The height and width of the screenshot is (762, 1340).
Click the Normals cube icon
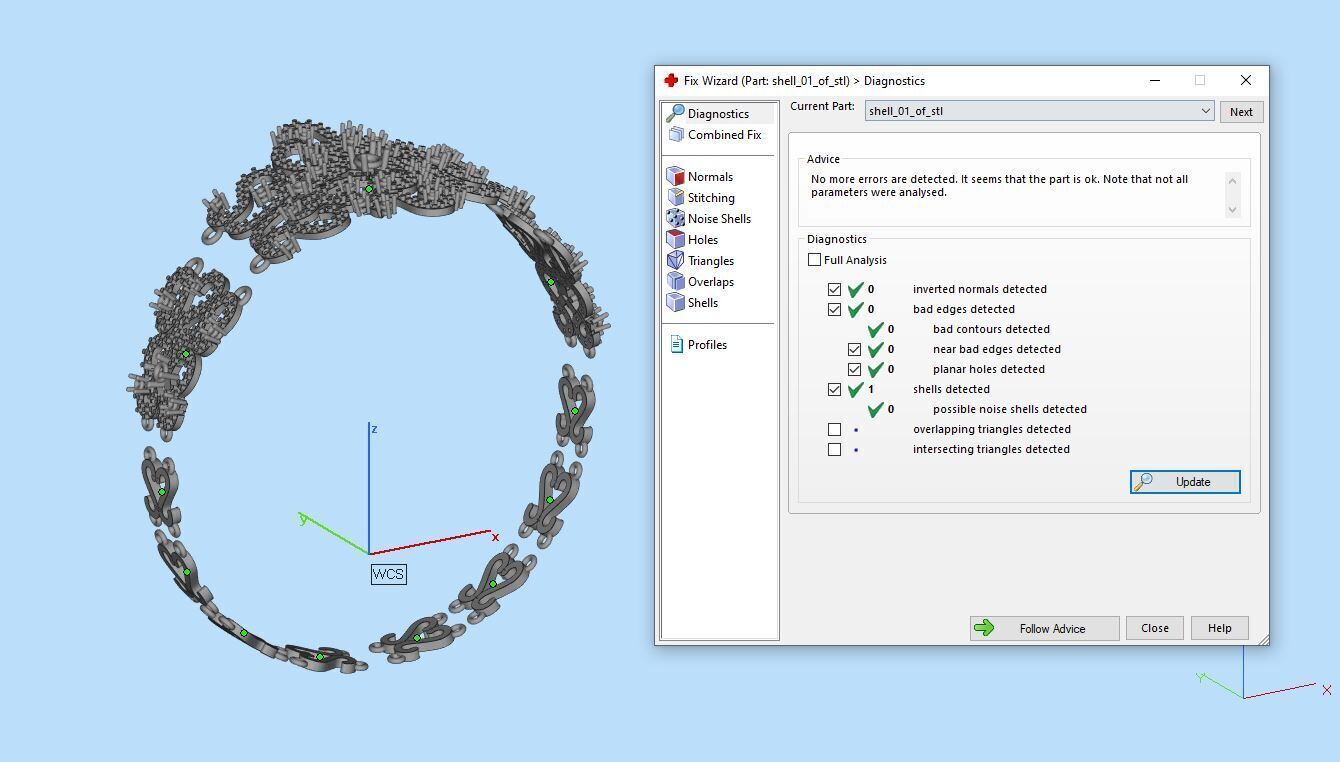(676, 176)
